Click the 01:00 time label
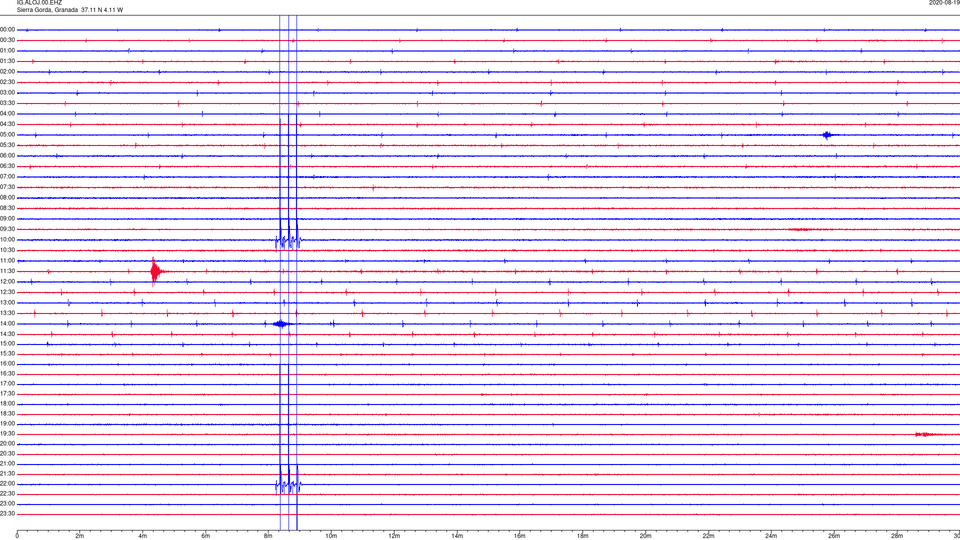This screenshot has width=960, height=540. click(8, 50)
